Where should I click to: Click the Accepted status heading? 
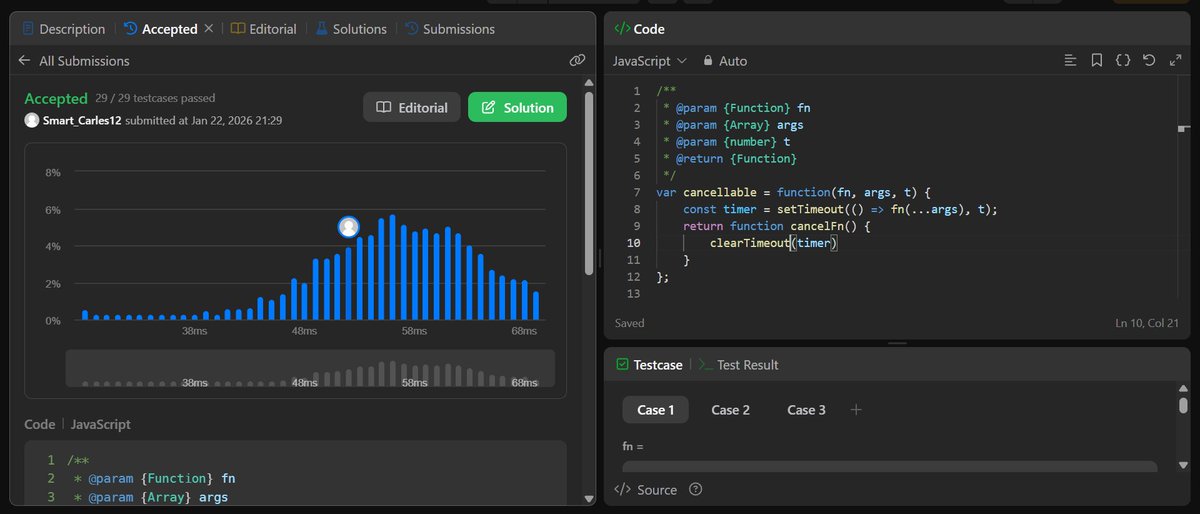coord(56,98)
